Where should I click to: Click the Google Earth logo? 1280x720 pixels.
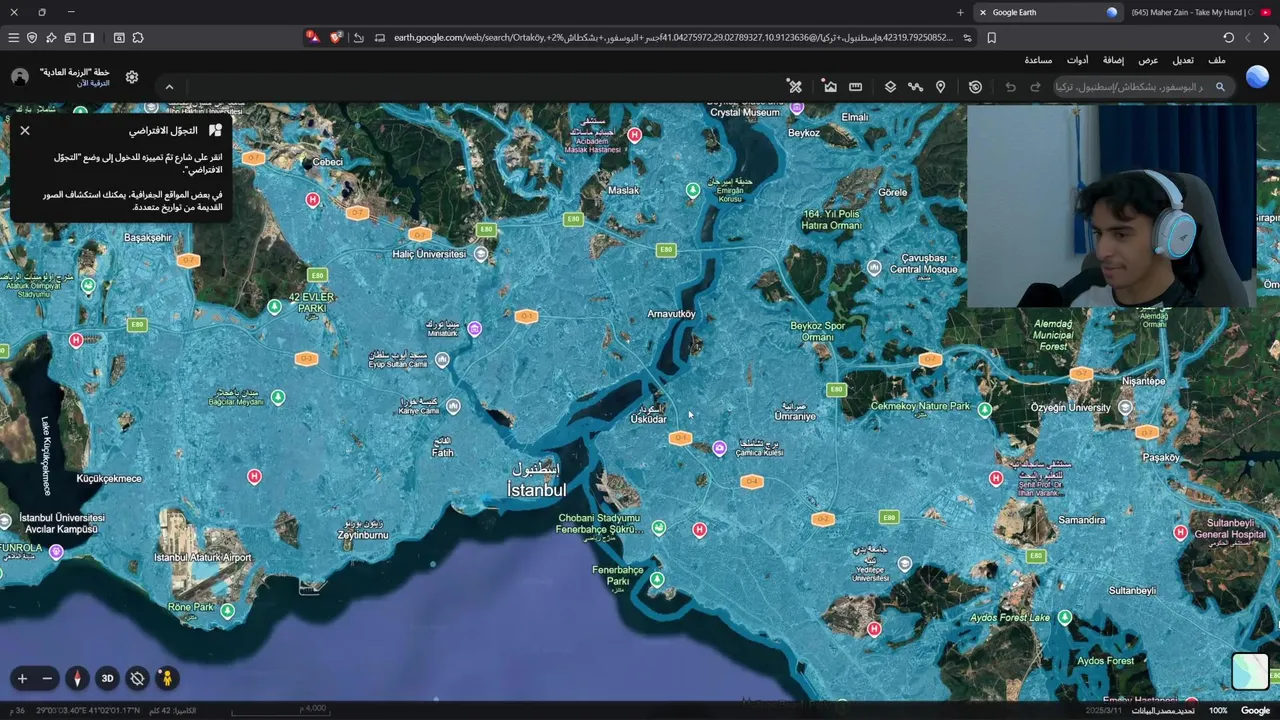click(1257, 77)
